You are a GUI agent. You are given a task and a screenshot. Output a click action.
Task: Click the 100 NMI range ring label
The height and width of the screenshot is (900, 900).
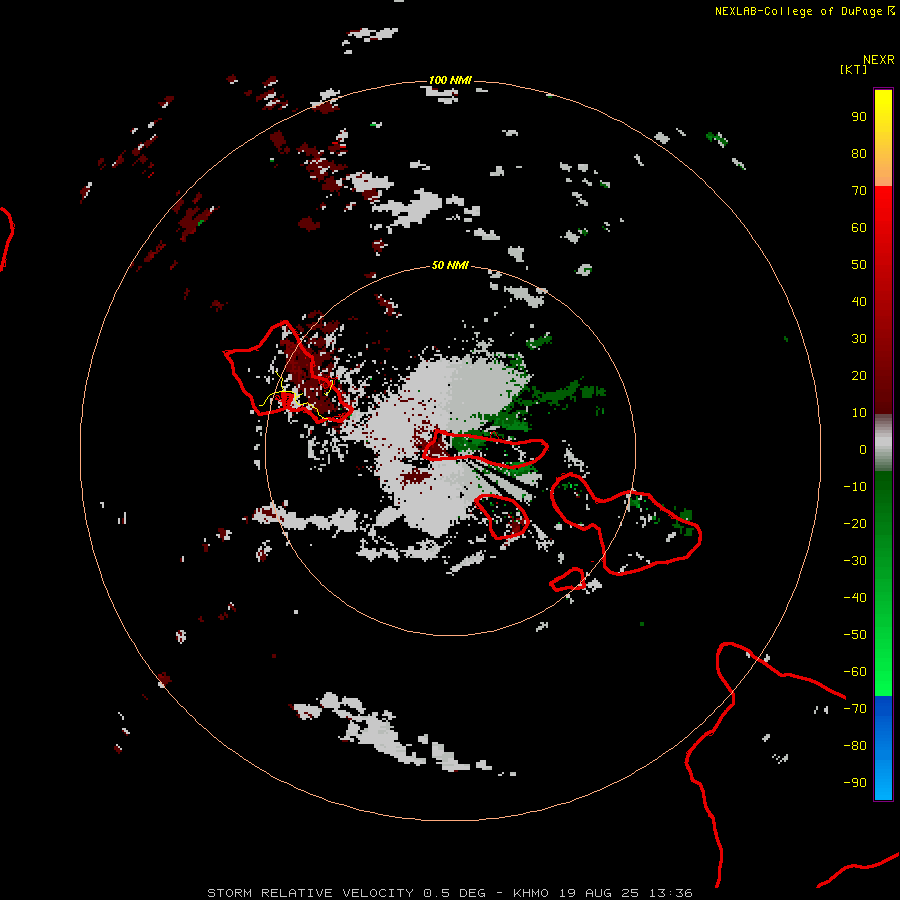tap(450, 80)
